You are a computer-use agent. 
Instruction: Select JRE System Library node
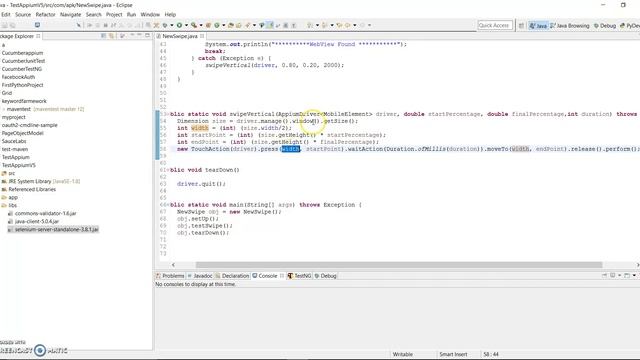tap(41, 181)
